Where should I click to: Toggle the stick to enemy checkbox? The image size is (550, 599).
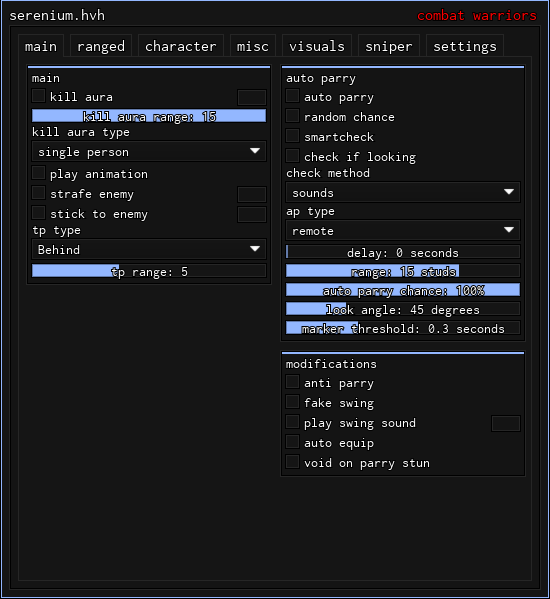(x=39, y=213)
